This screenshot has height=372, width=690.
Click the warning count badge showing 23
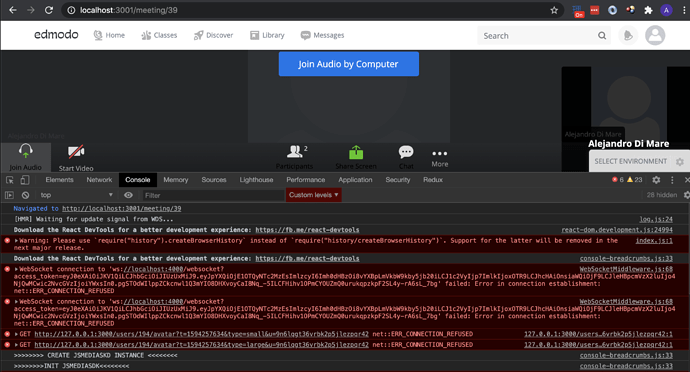(x=635, y=180)
